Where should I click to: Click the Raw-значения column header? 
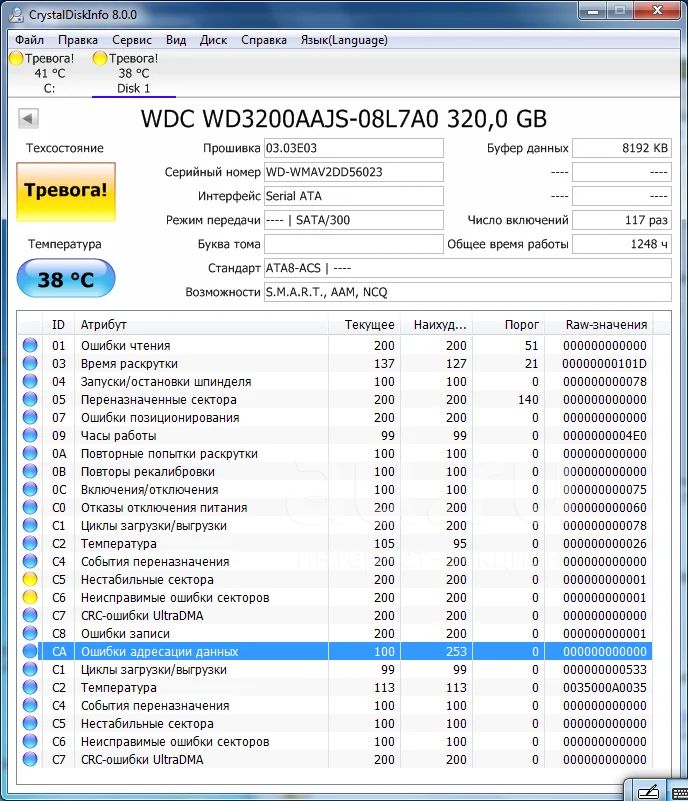click(x=606, y=325)
